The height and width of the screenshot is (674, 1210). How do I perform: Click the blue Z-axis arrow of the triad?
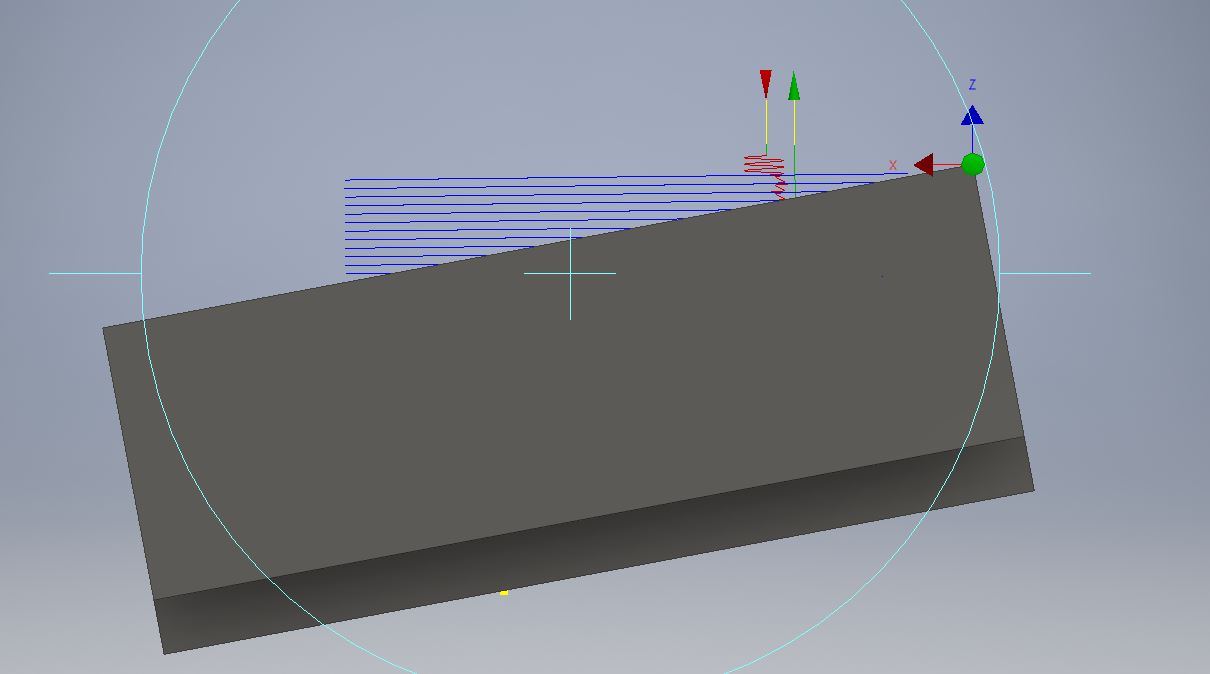click(972, 115)
